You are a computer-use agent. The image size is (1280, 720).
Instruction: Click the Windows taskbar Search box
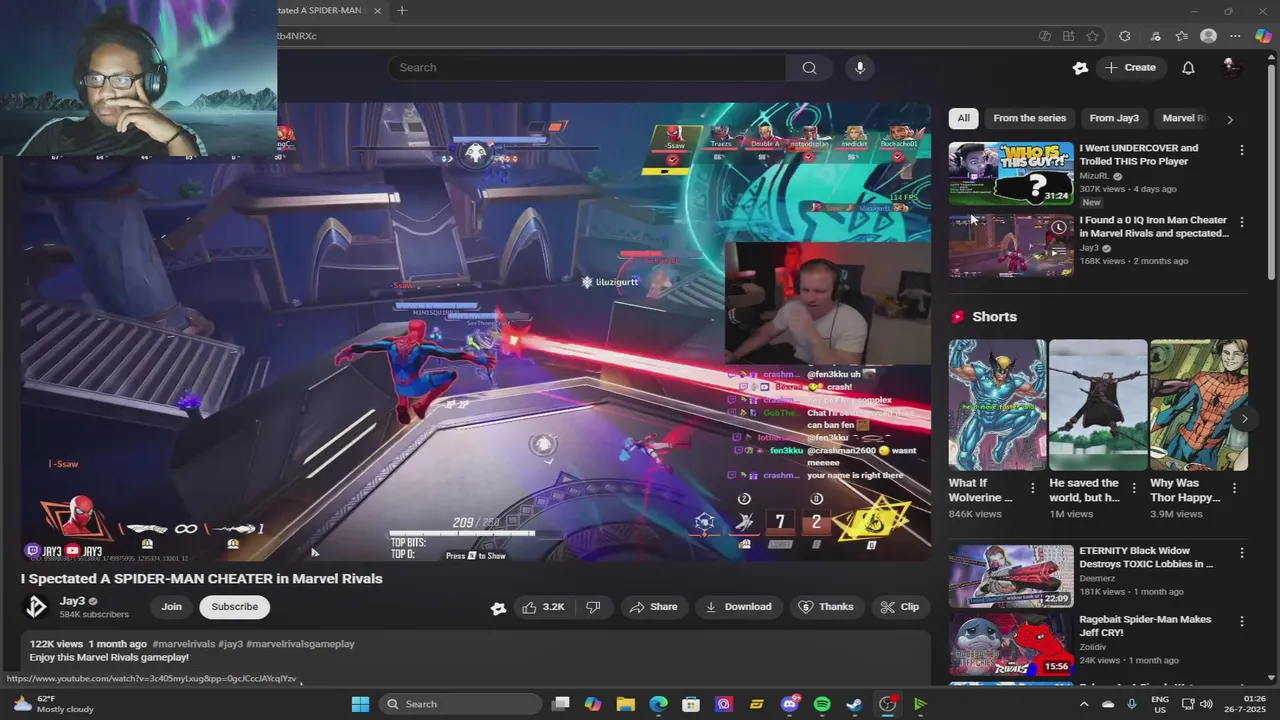click(459, 704)
